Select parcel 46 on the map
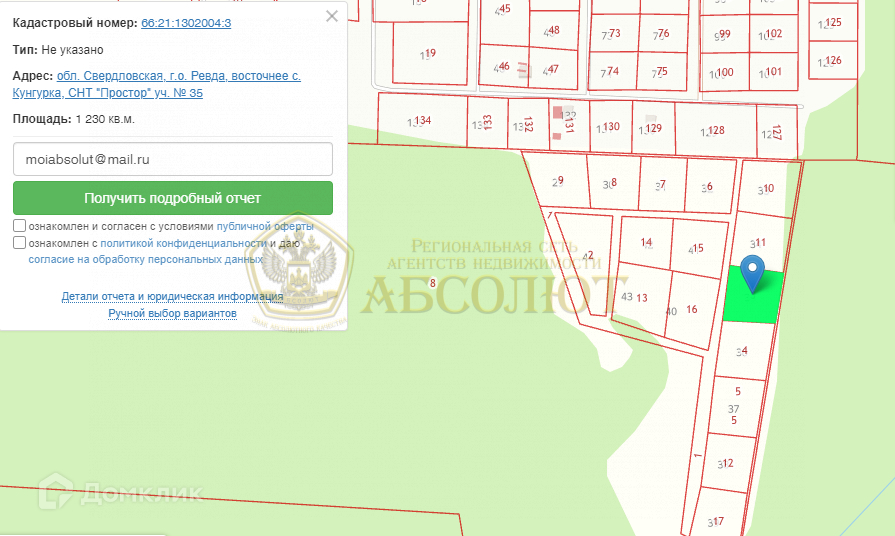 [x=503, y=66]
